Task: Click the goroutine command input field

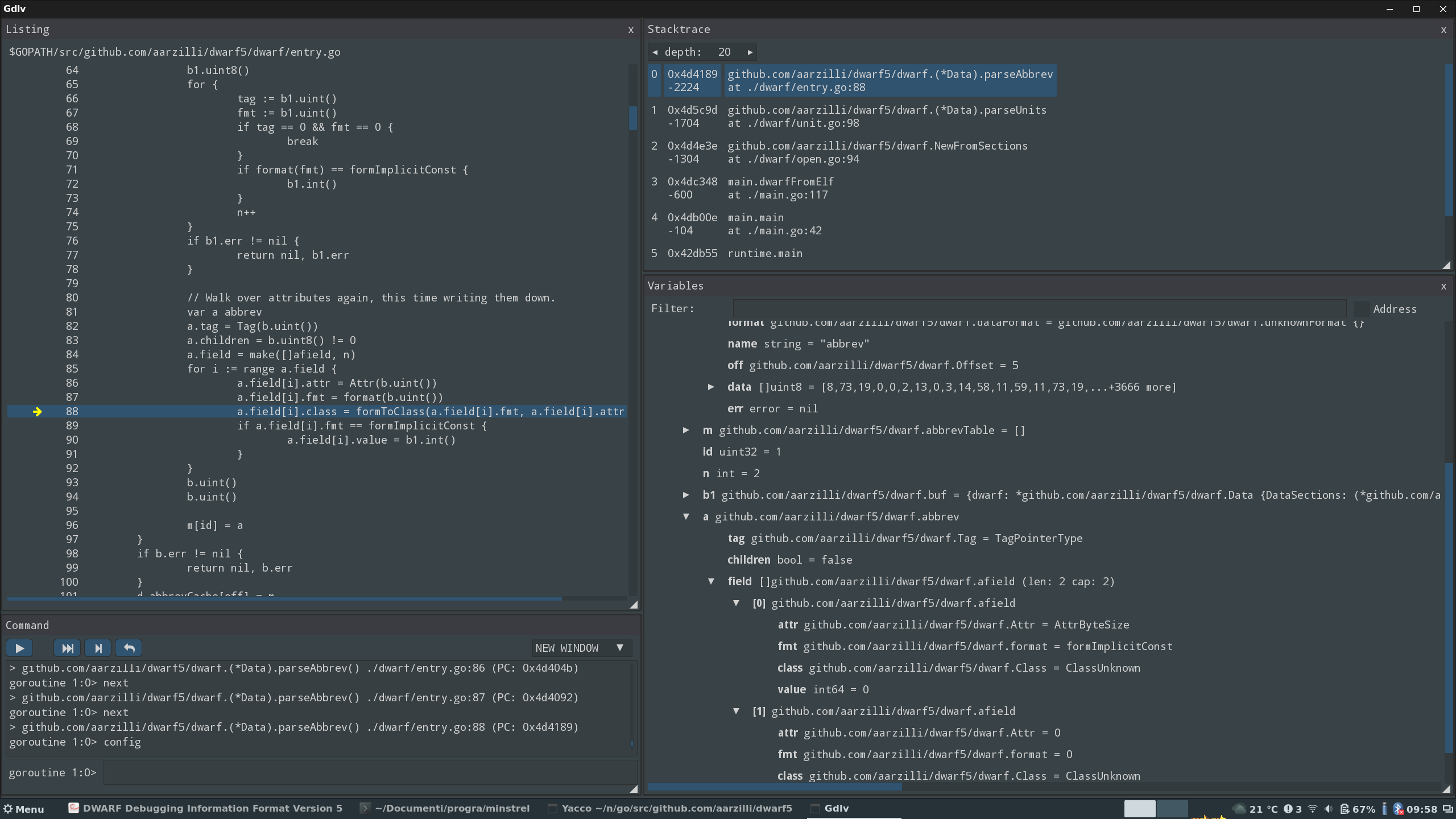Action: (x=370, y=773)
